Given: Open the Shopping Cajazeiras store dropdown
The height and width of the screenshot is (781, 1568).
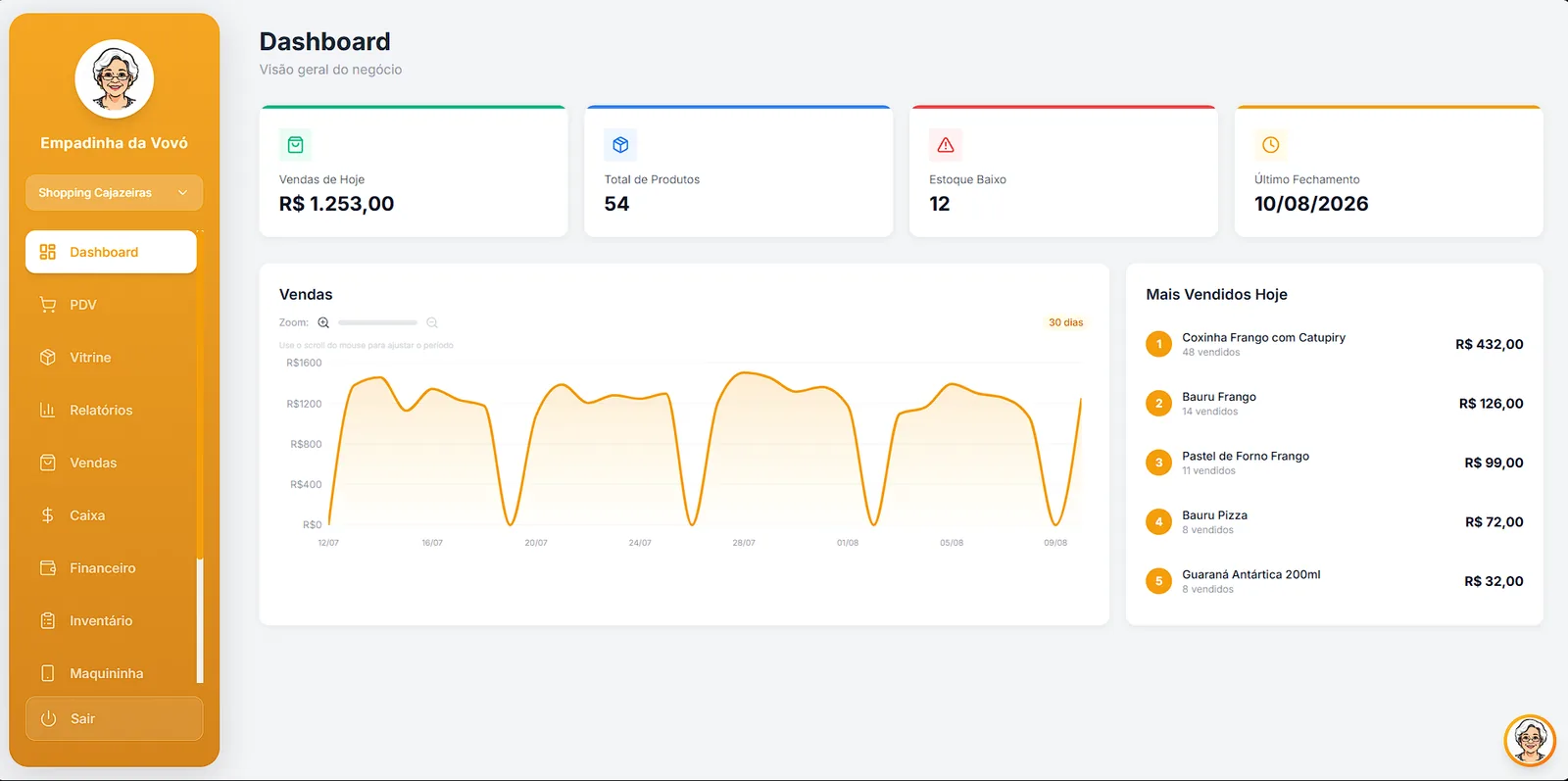Looking at the screenshot, I should [x=114, y=193].
